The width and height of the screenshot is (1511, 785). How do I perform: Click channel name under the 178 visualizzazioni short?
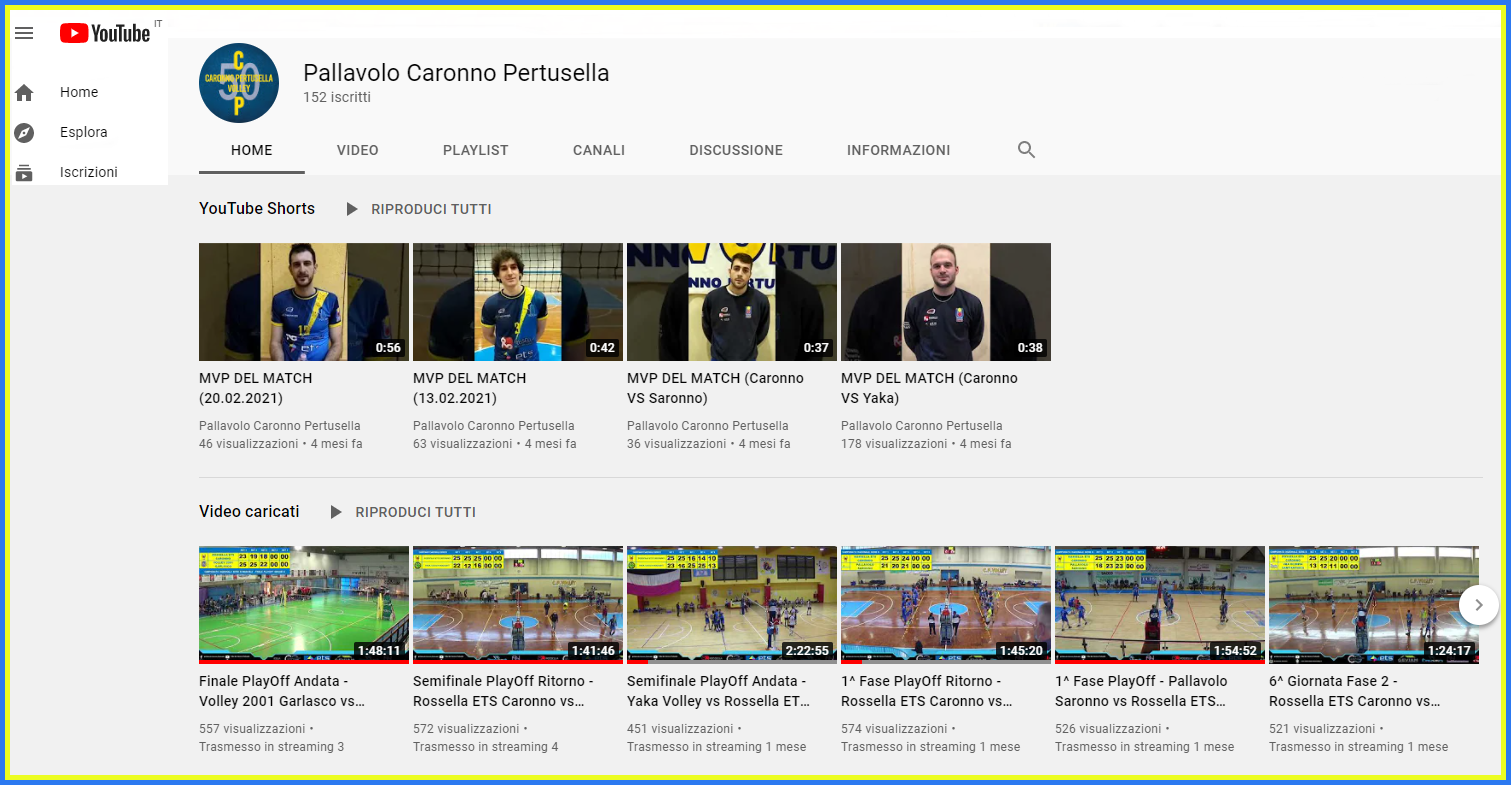(922, 426)
